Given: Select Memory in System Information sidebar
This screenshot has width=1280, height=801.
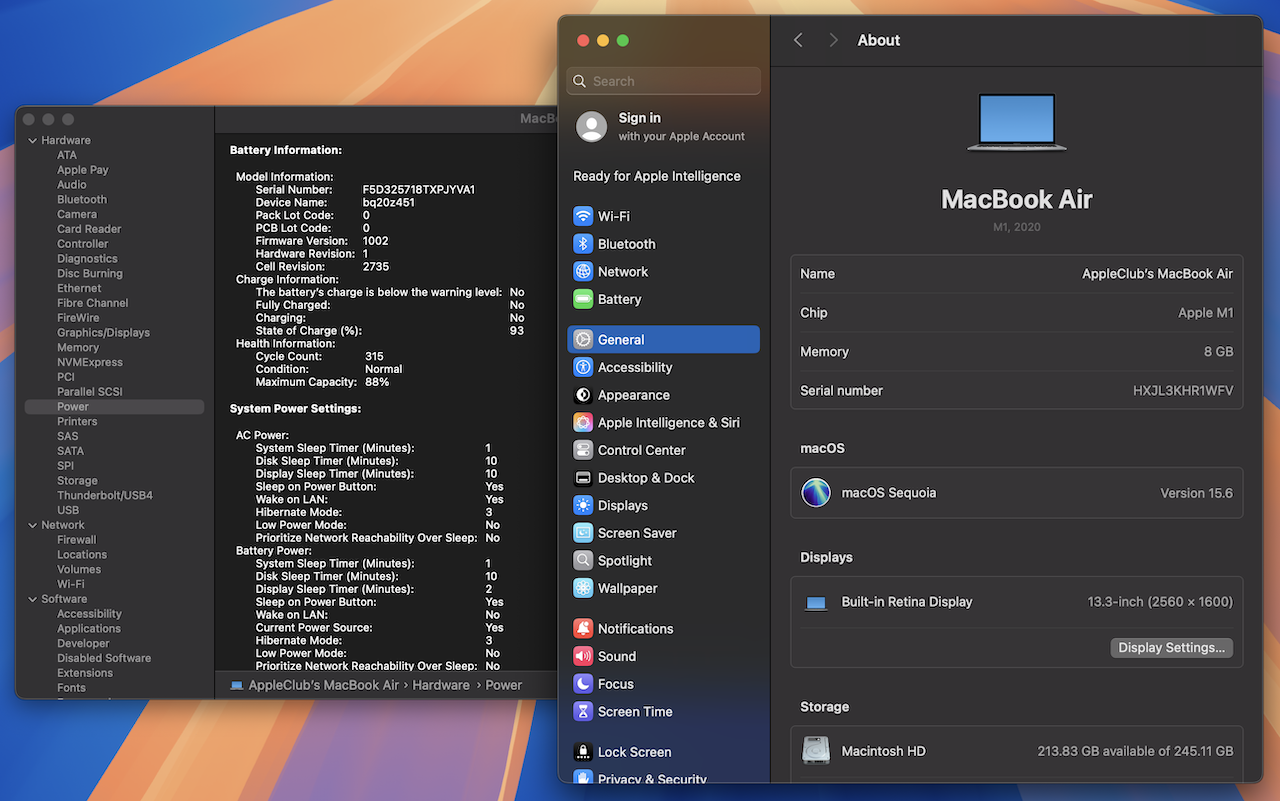Looking at the screenshot, I should (x=78, y=348).
